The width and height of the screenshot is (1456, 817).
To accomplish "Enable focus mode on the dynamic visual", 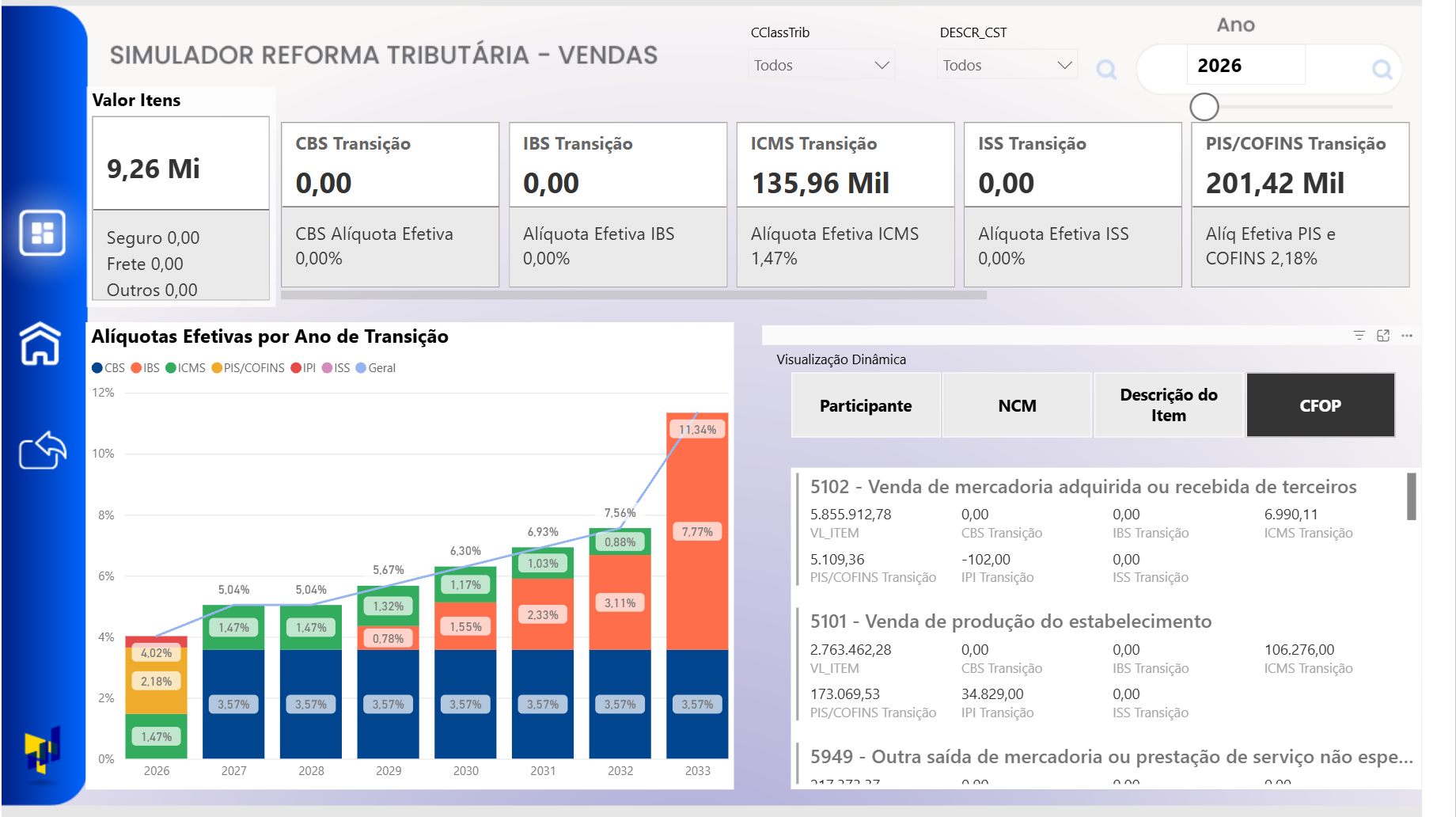I will (x=1382, y=336).
